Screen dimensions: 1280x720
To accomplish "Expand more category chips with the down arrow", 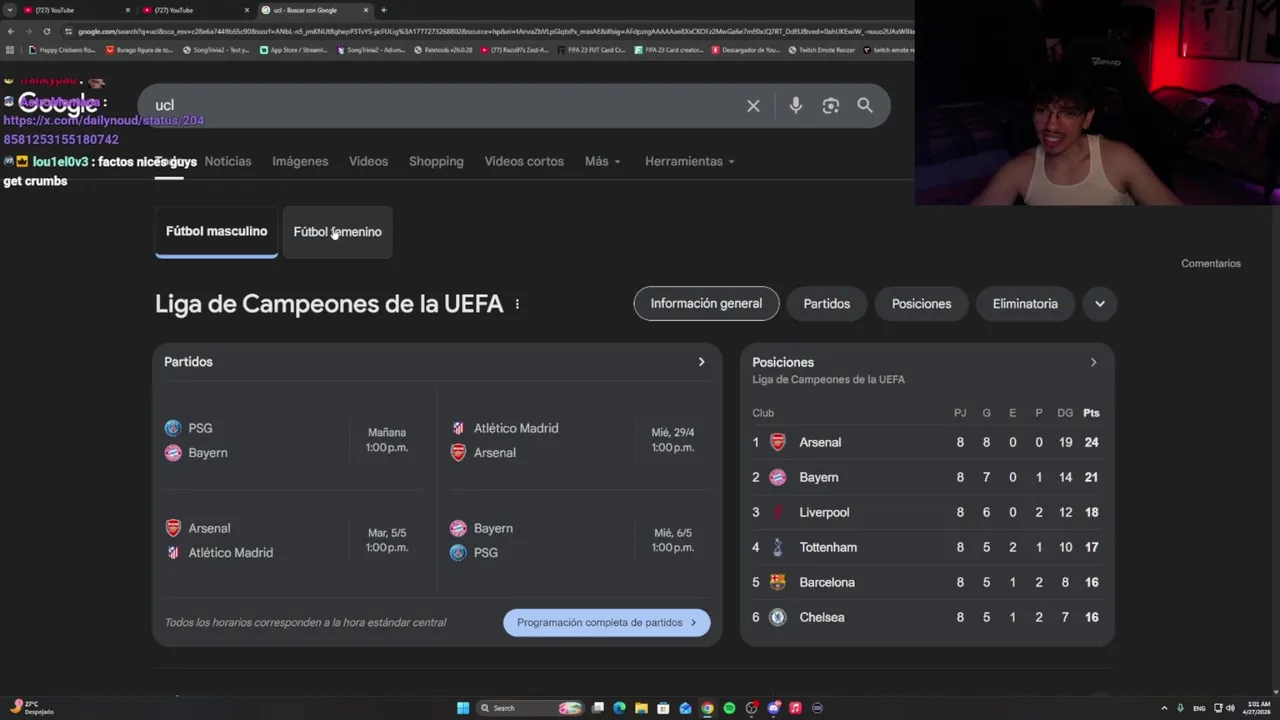I will coord(1100,304).
